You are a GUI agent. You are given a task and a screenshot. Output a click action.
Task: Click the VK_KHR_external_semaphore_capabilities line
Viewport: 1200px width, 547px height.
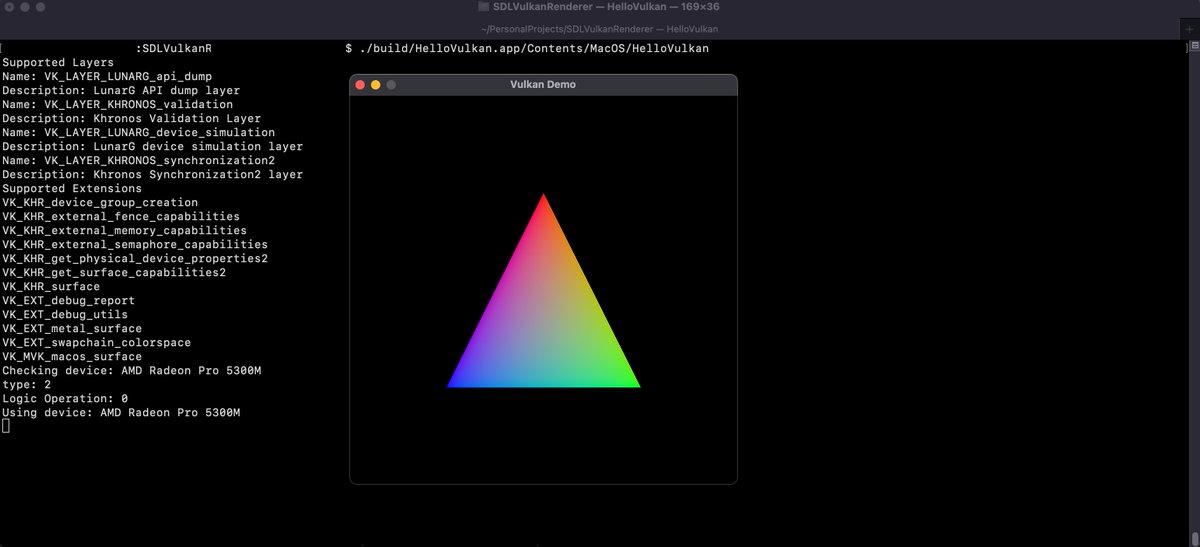(x=135, y=244)
